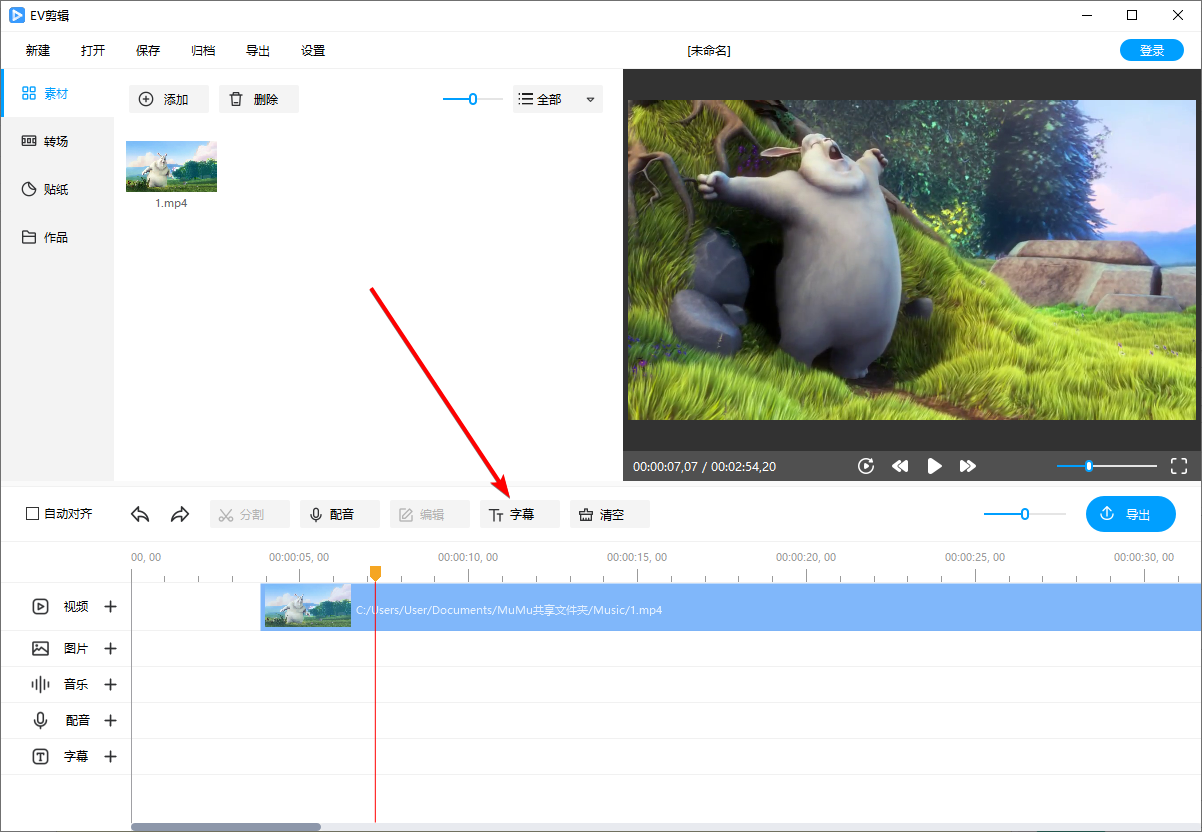Select the 1.mp4 thumbnail in materials

click(171, 166)
